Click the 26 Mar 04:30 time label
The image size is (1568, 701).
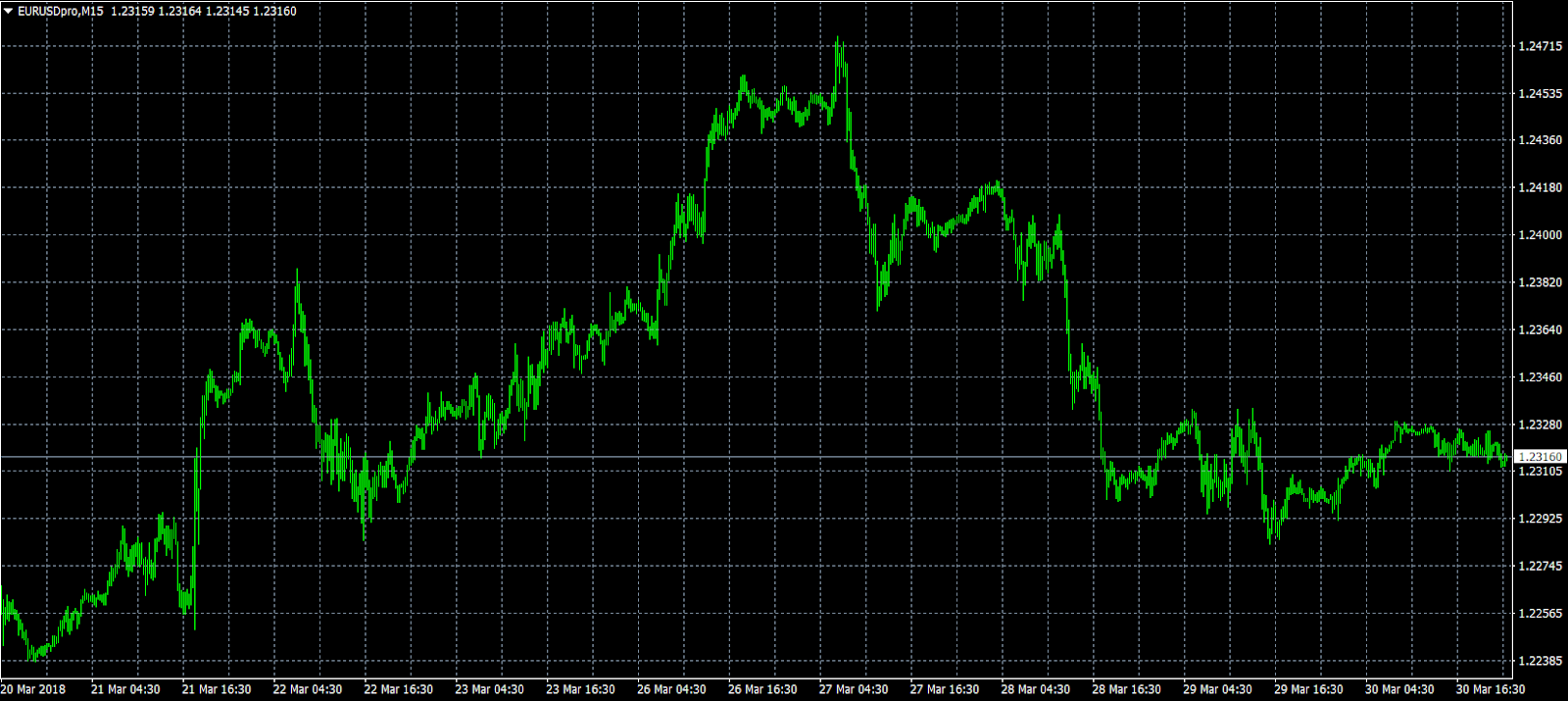pos(671,689)
